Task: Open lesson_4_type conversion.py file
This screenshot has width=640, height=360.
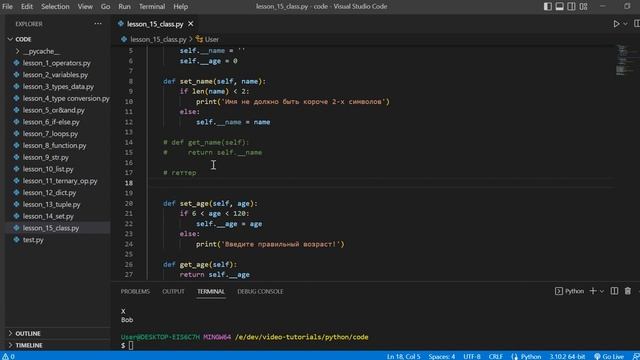Action: click(x=66, y=98)
